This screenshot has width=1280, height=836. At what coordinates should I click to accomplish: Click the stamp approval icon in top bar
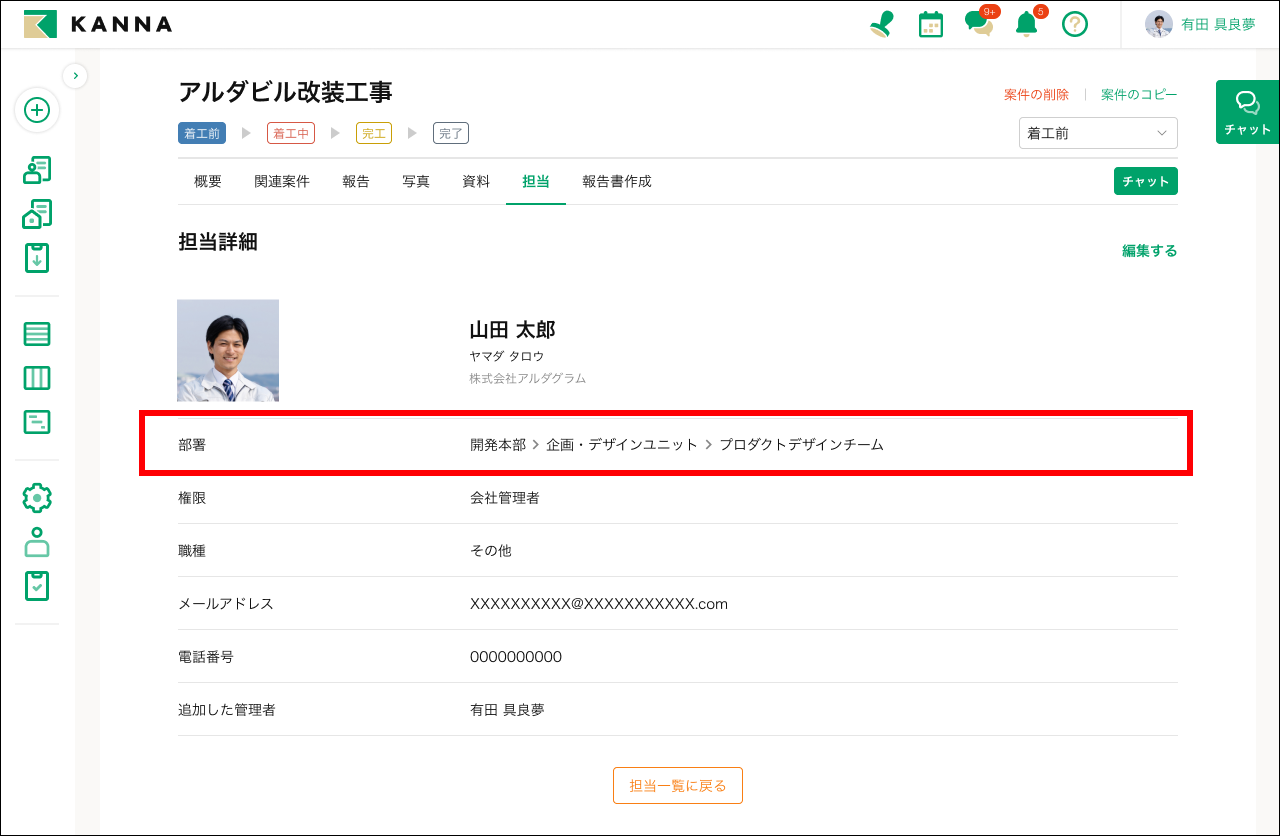(x=881, y=24)
